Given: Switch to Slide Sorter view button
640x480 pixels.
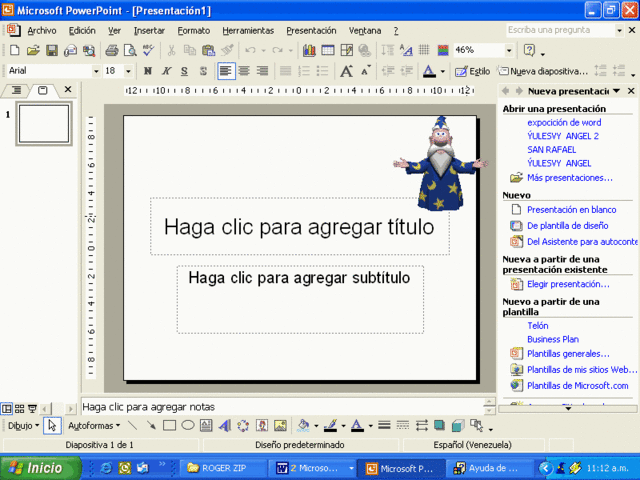Looking at the screenshot, I should pos(19,408).
